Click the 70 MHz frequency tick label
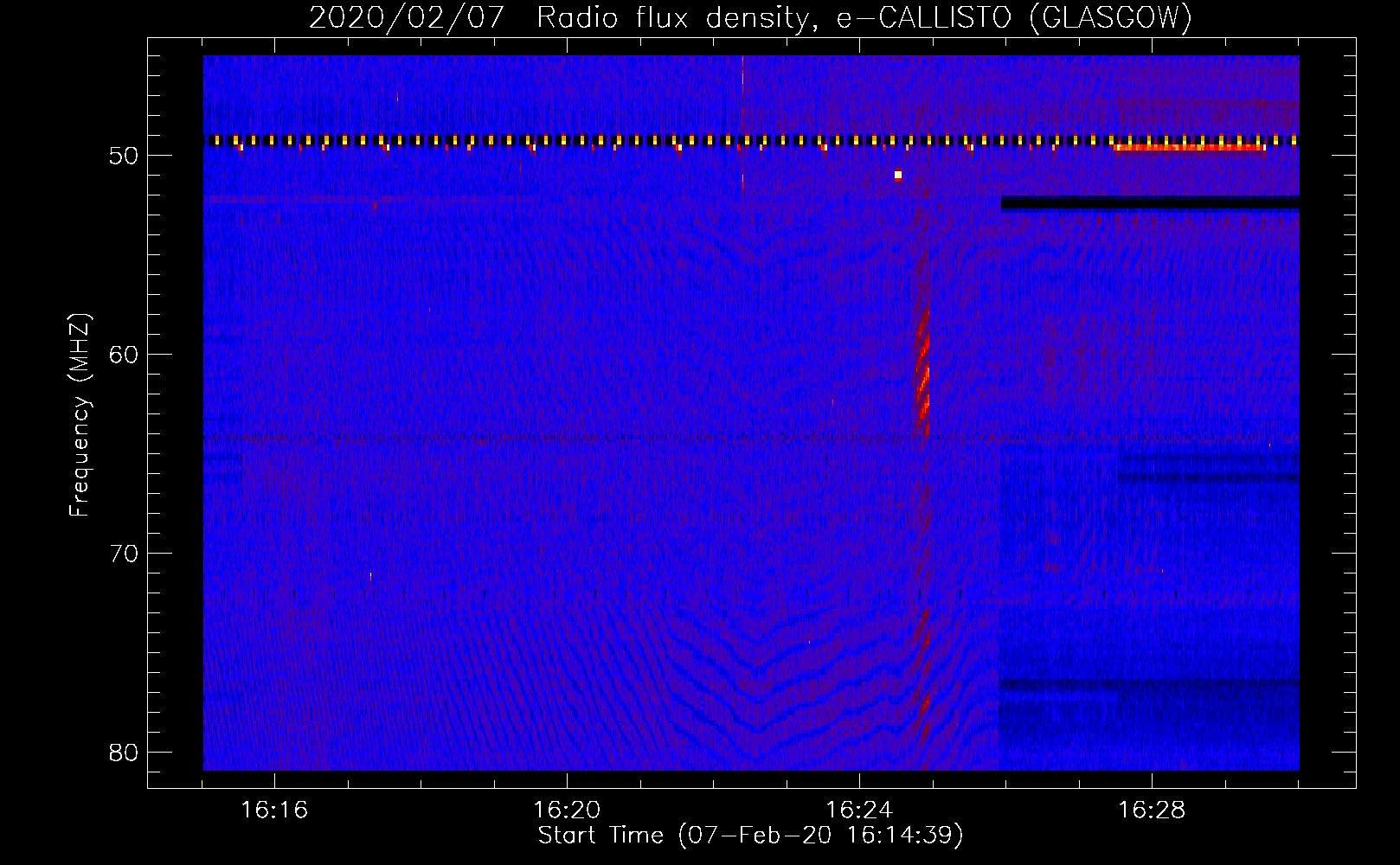 click(x=124, y=554)
